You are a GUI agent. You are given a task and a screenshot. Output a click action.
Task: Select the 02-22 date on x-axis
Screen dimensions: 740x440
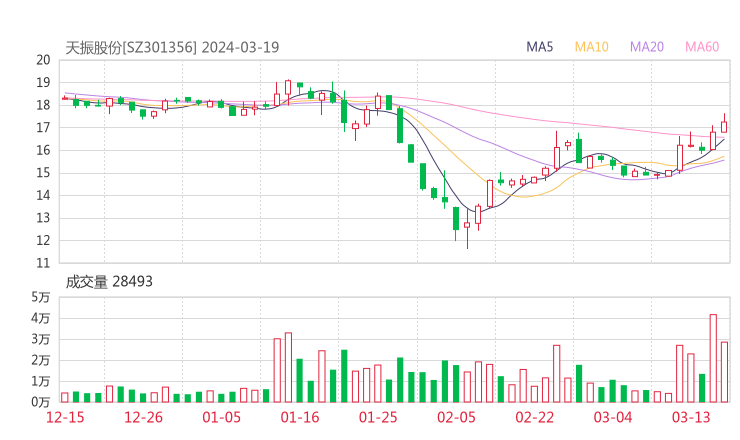(535, 417)
